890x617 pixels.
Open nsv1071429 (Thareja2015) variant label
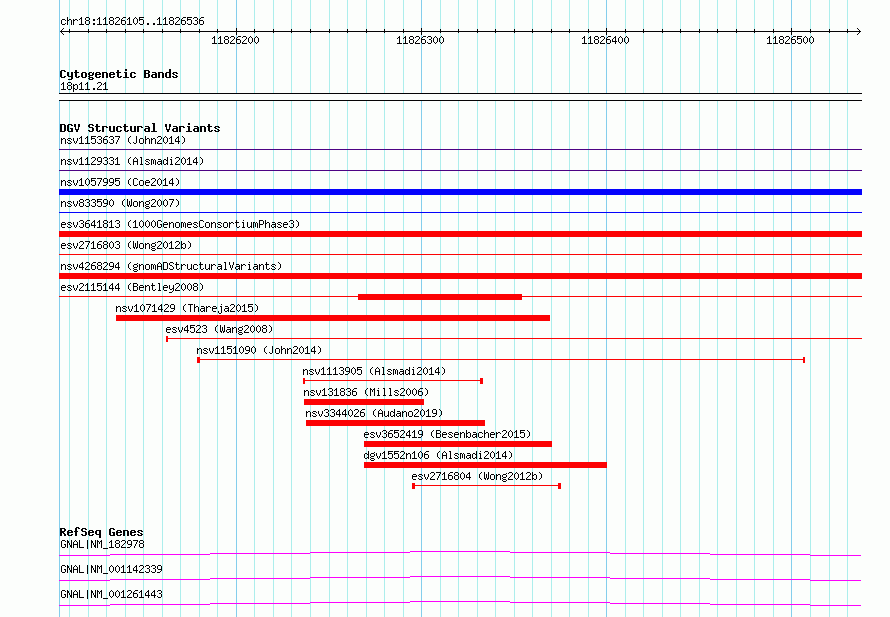coord(187,308)
